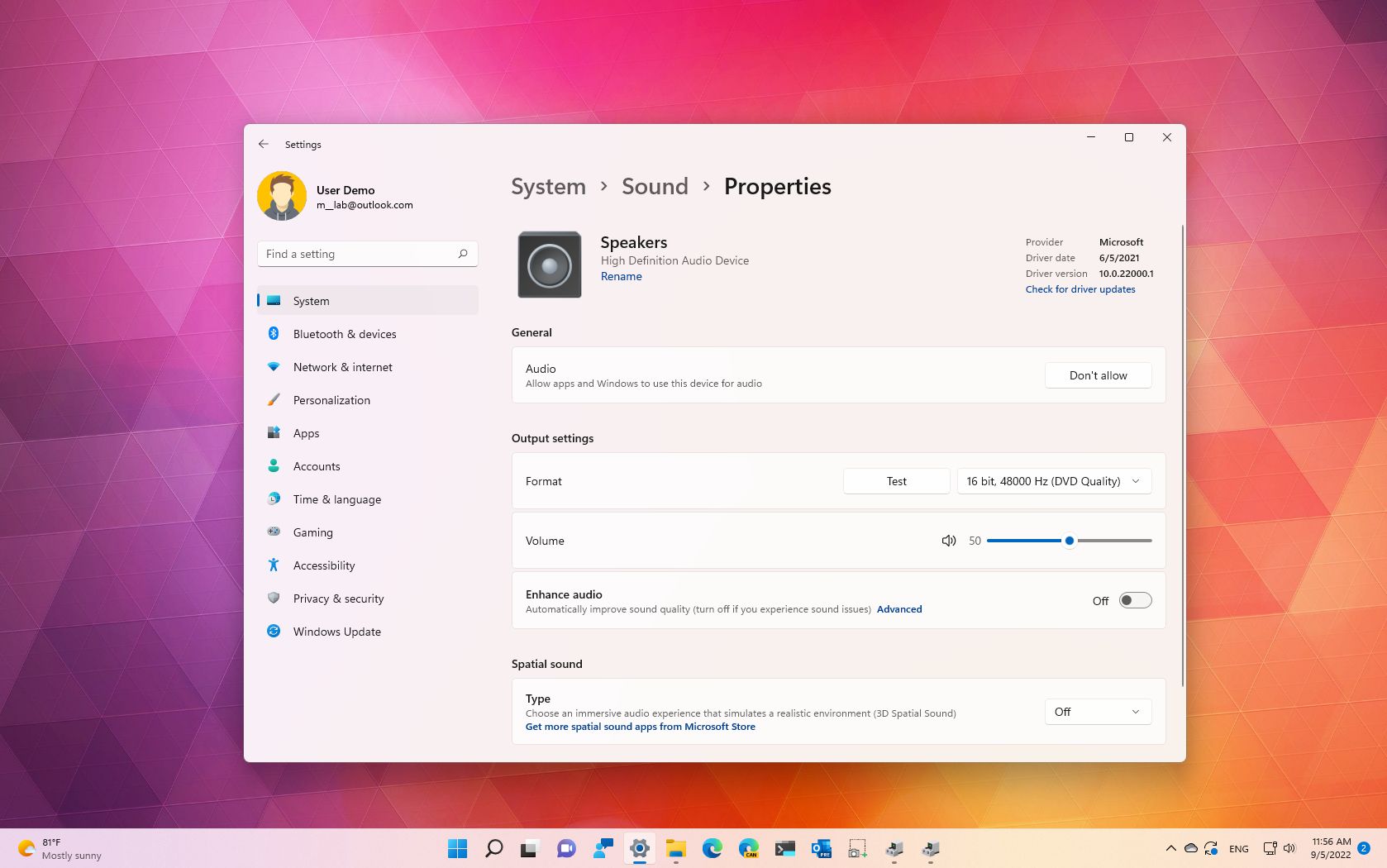This screenshot has width=1387, height=868.
Task: Open Privacy & security settings
Action: point(338,599)
